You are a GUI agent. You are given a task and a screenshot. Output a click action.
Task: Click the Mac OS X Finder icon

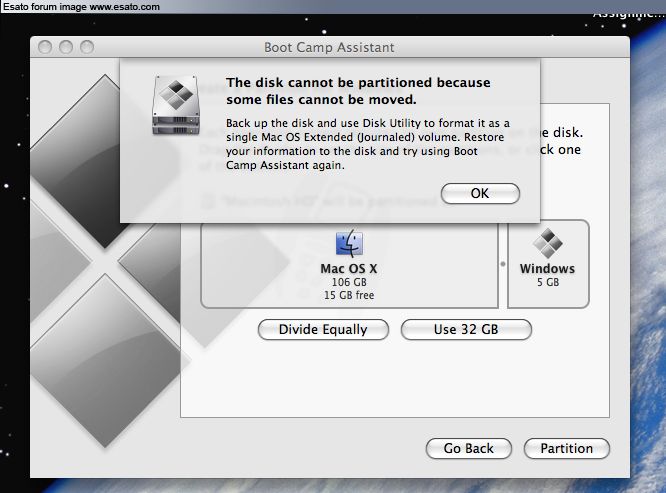(x=349, y=243)
